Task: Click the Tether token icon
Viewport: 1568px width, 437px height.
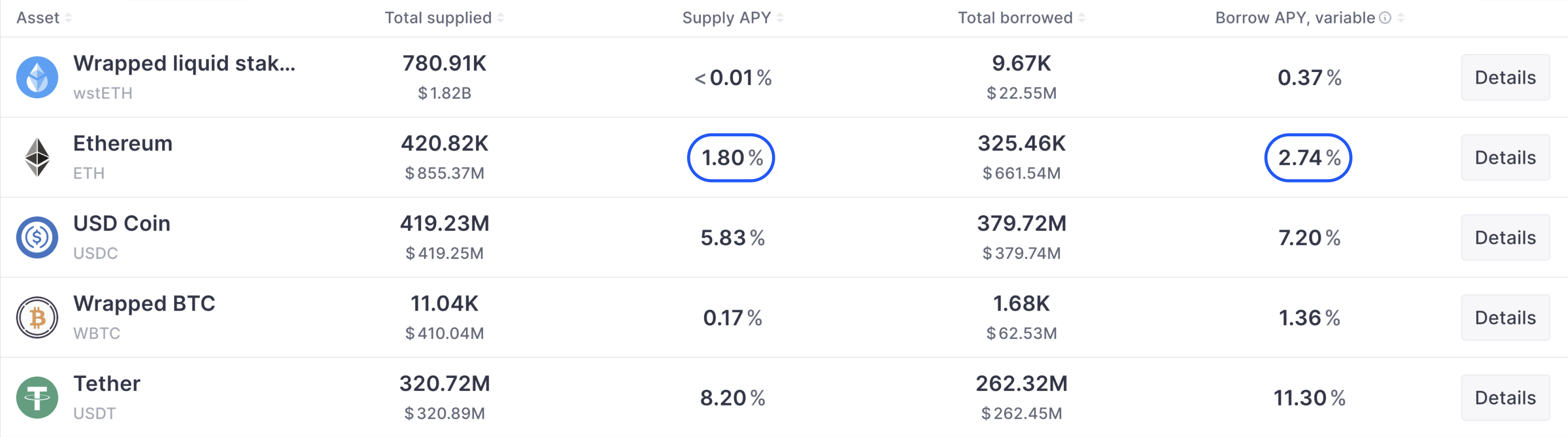Action: pos(38,397)
